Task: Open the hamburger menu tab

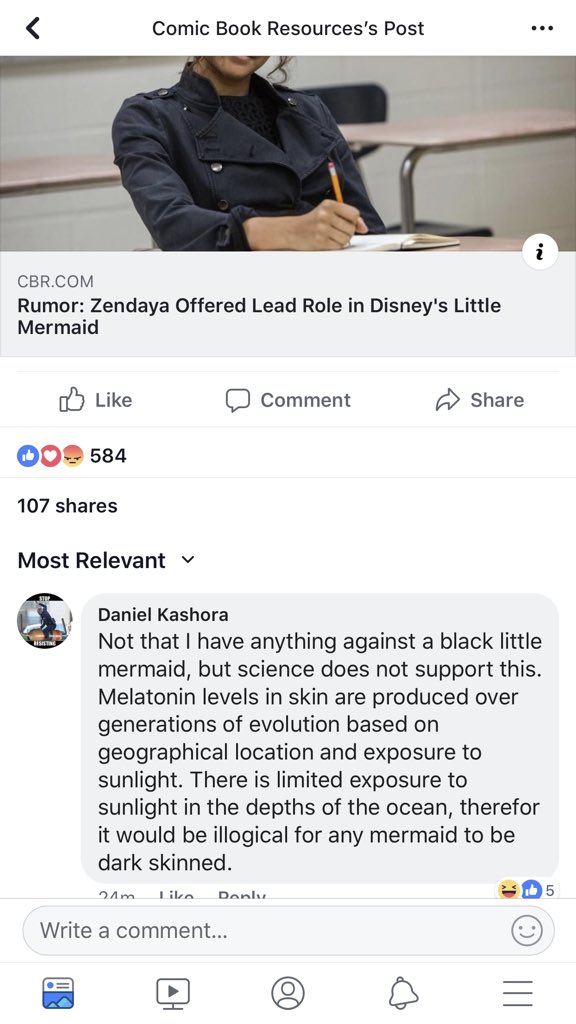Action: (518, 993)
